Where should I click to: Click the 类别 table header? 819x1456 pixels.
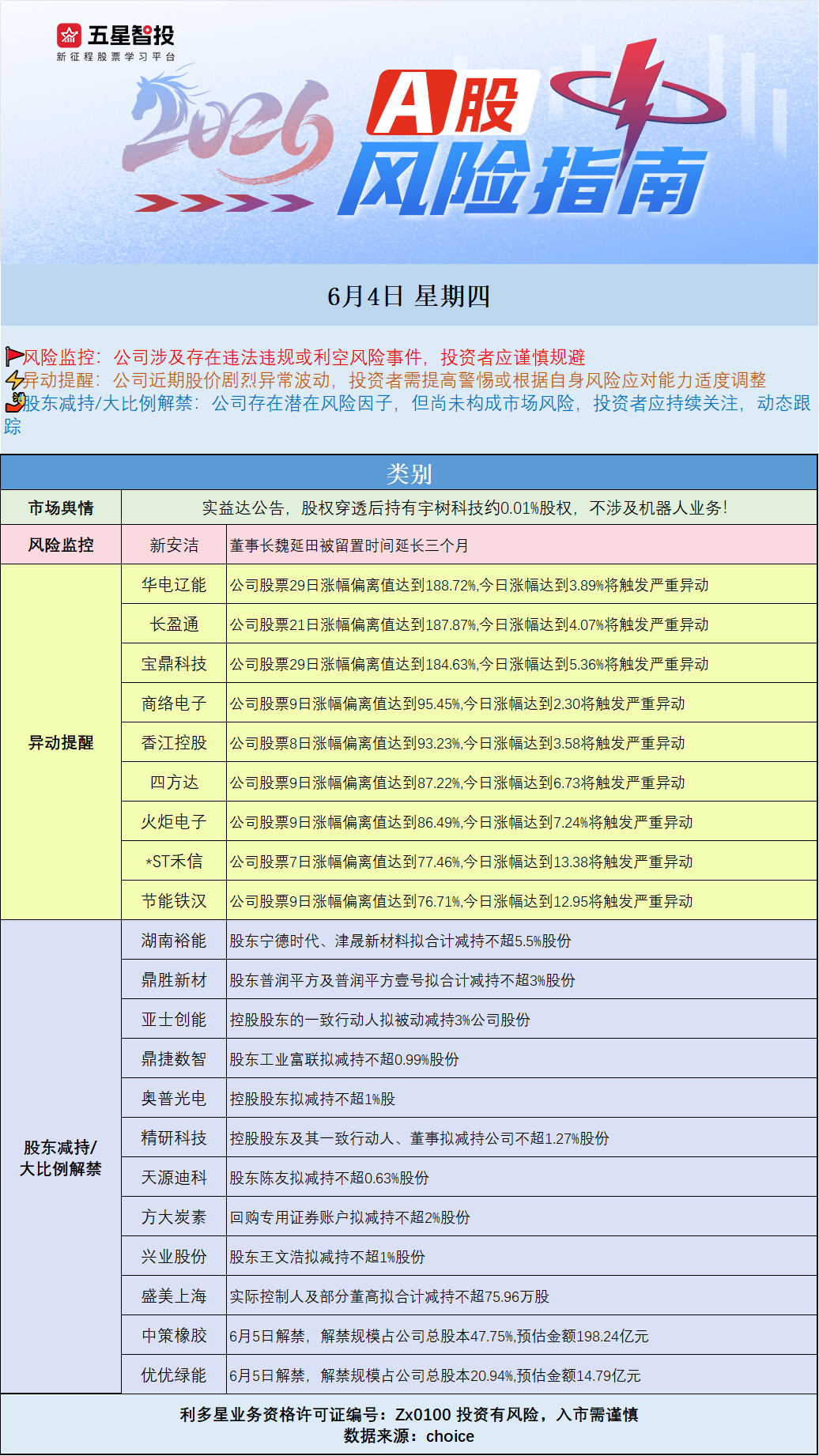[x=409, y=473]
